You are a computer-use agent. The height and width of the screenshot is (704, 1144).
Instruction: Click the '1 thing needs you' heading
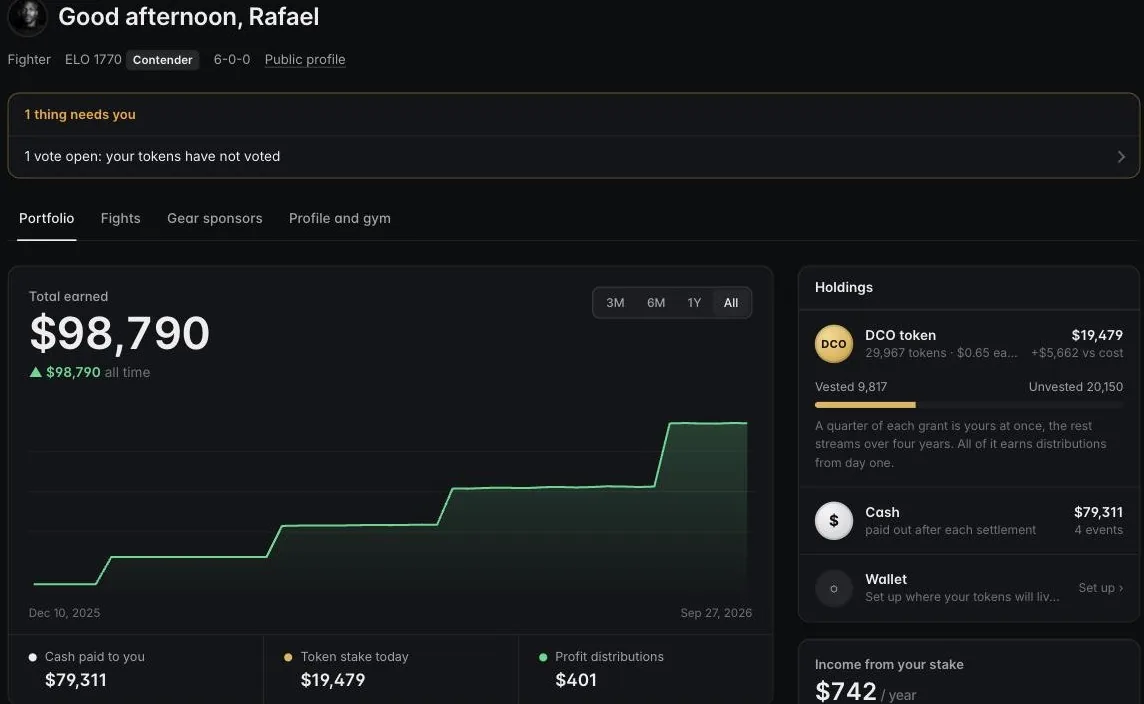tap(80, 115)
